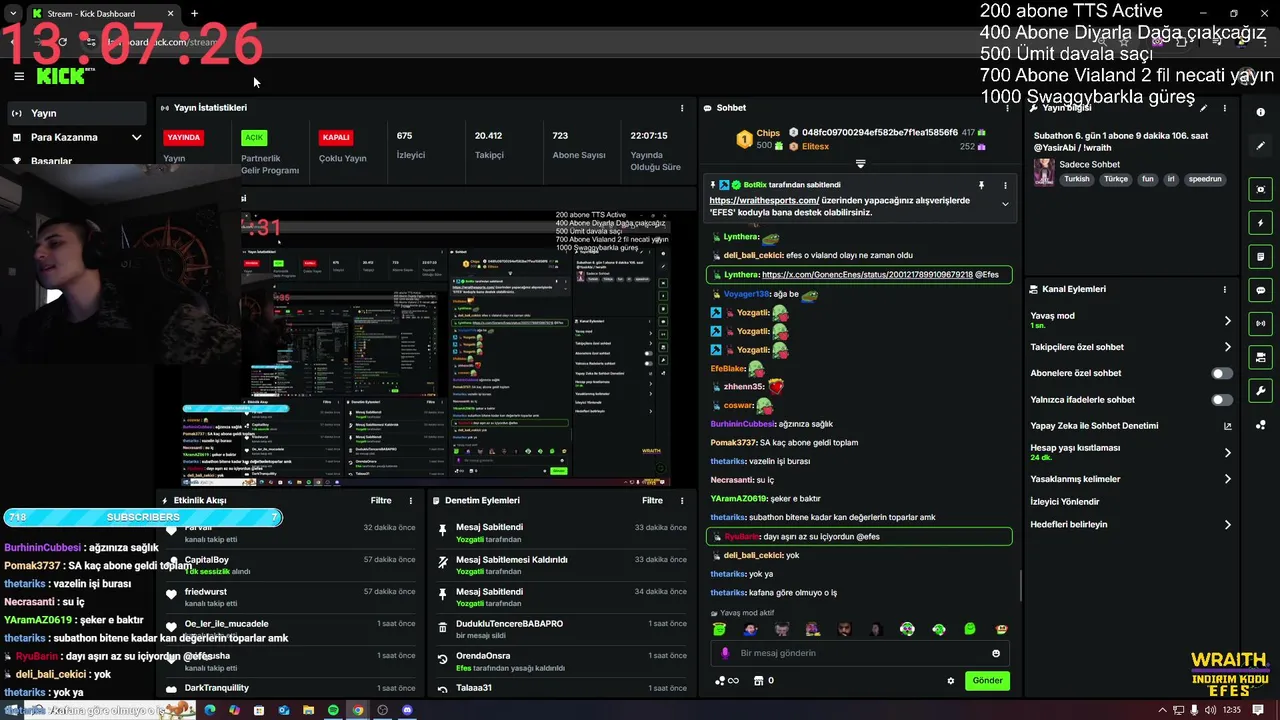Toggle the lightning activity panel icon
The image size is (1280, 720).
(x=1260, y=223)
